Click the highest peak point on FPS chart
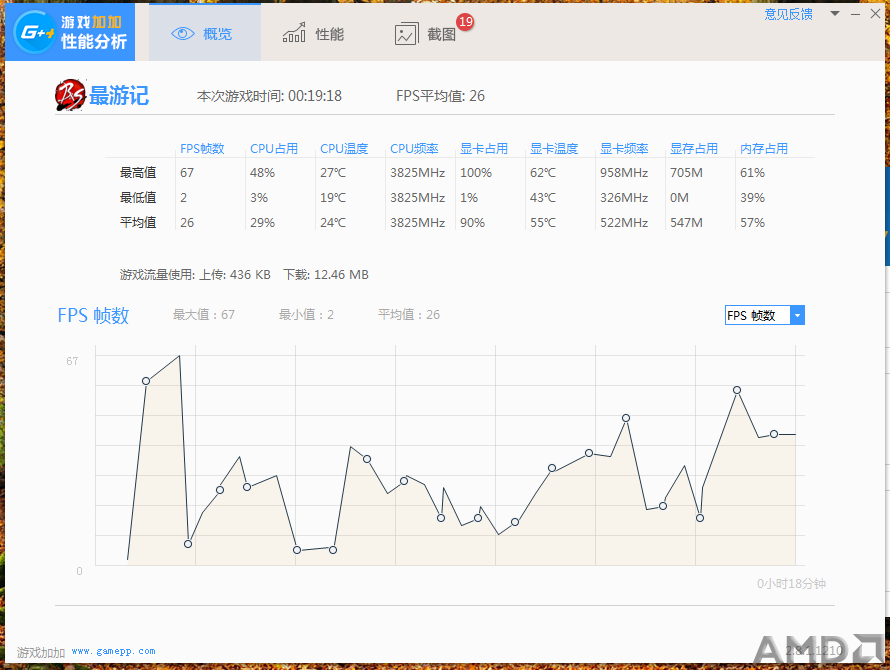Image resolution: width=890 pixels, height=670 pixels. [x=179, y=356]
